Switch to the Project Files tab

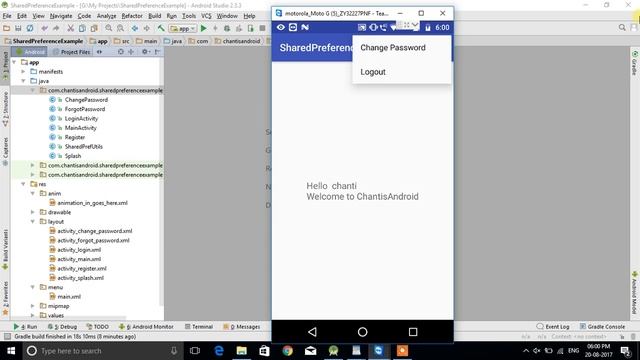71,52
